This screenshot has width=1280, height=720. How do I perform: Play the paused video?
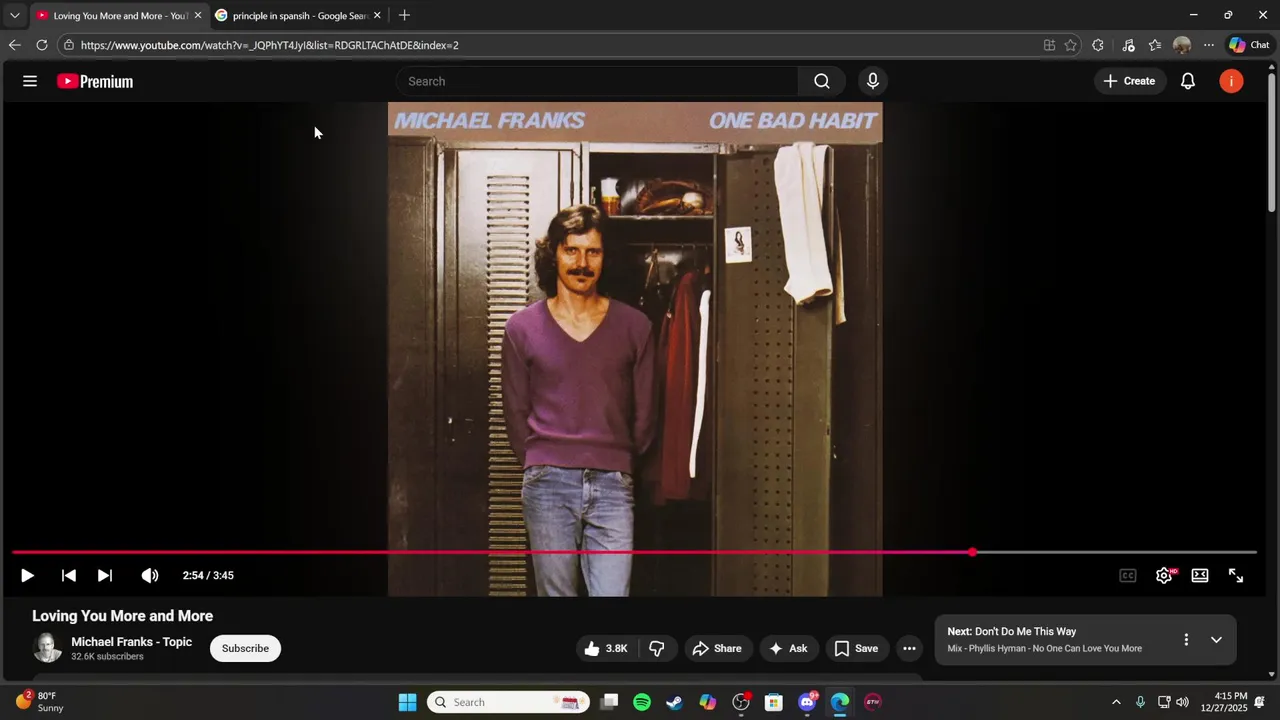(27, 575)
